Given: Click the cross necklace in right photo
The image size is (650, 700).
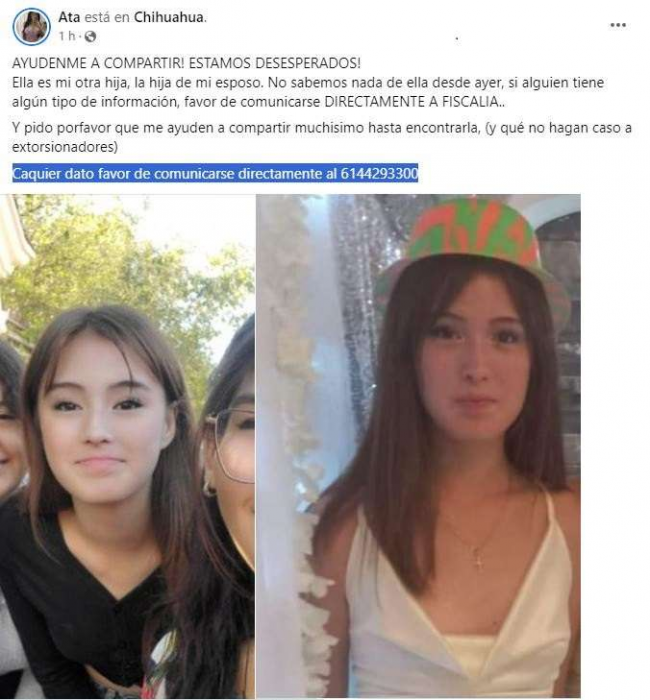Looking at the screenshot, I should tap(479, 558).
